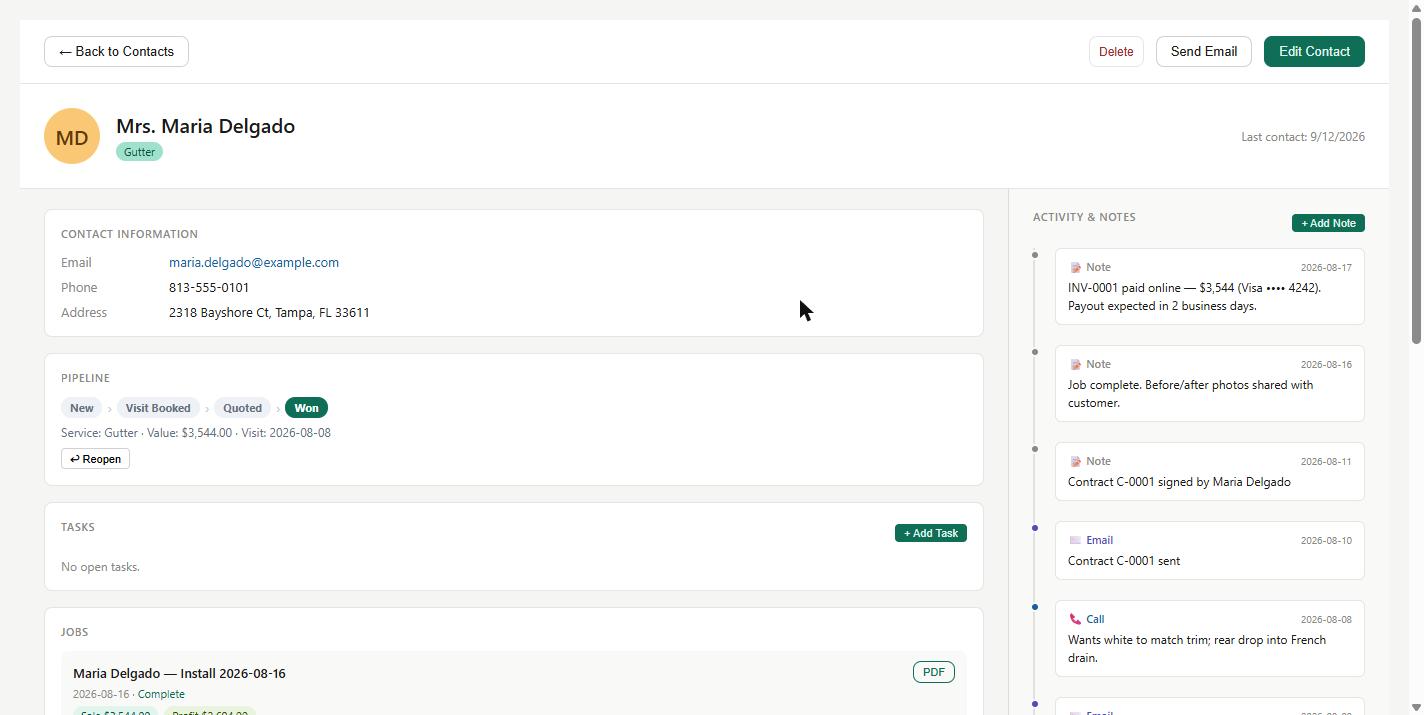Click Maria Delgado — Install 2026-08-16 job title

coord(179,674)
